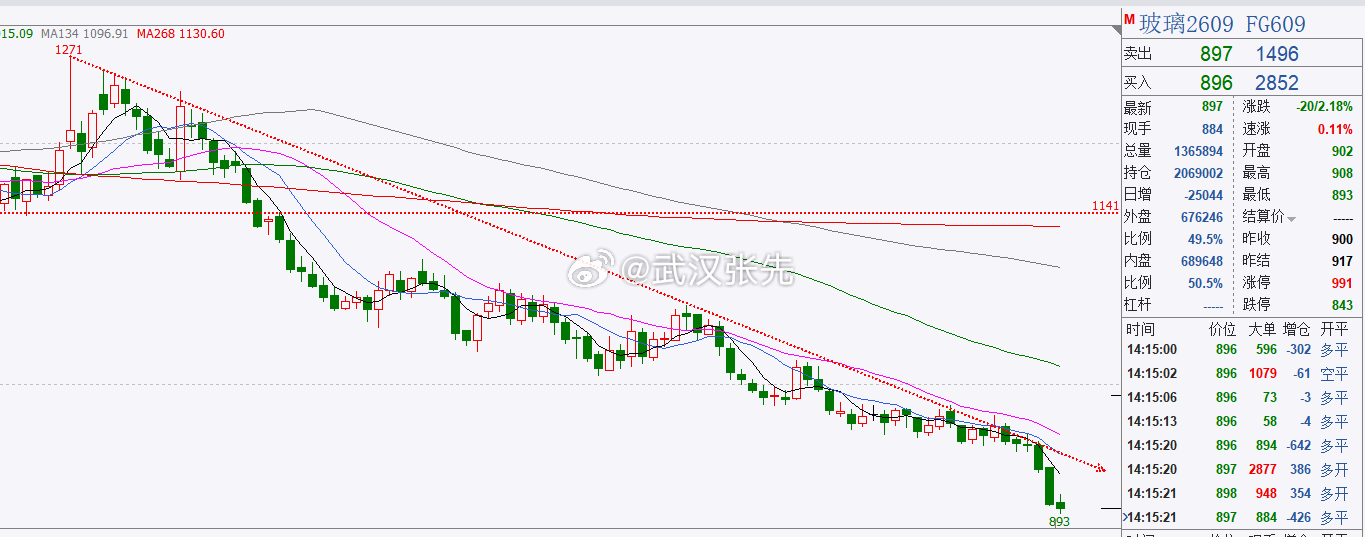Click the 买入 volume 2852
Image resolution: width=1365 pixels, height=537 pixels.
coord(1278,83)
